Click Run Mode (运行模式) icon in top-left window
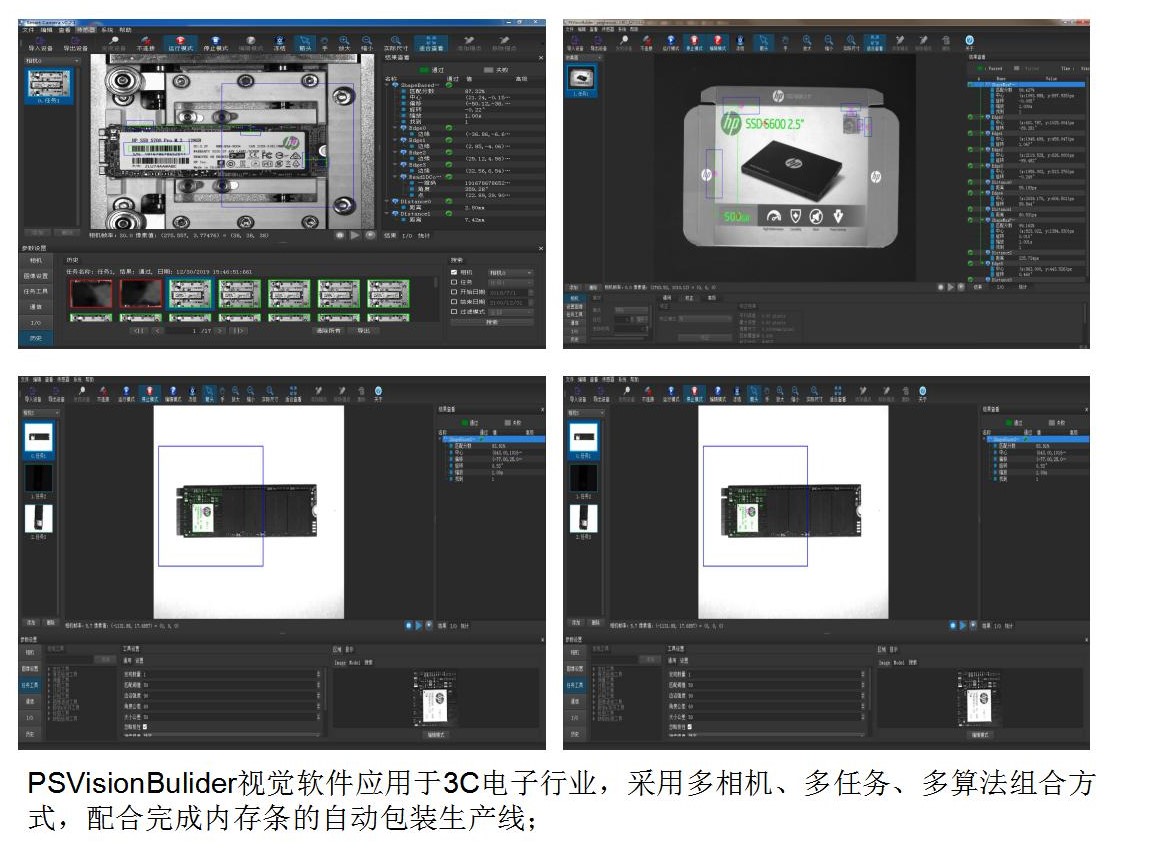Screen dimensions: 1161x868 (181, 43)
